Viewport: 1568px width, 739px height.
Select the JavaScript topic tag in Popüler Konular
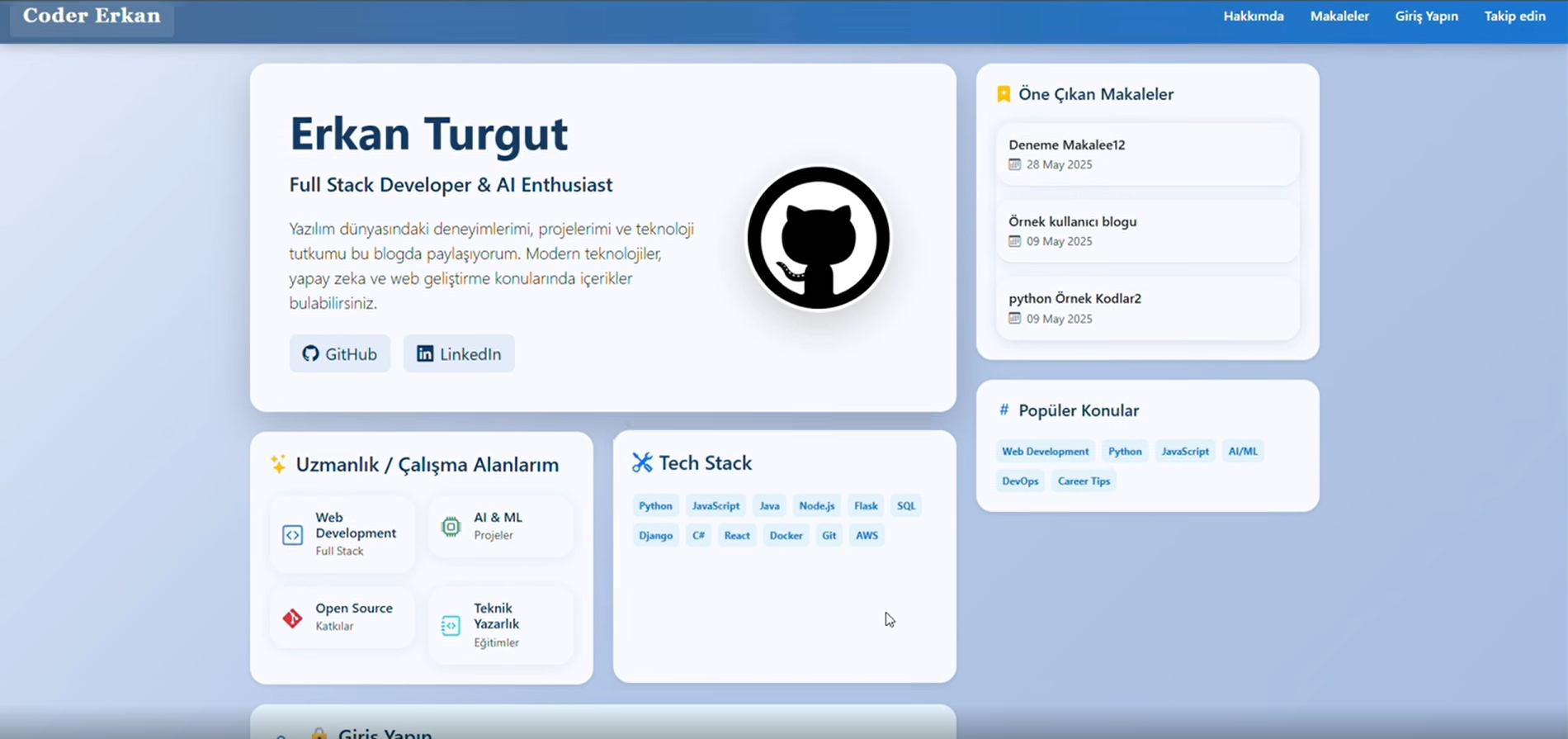[1185, 451]
